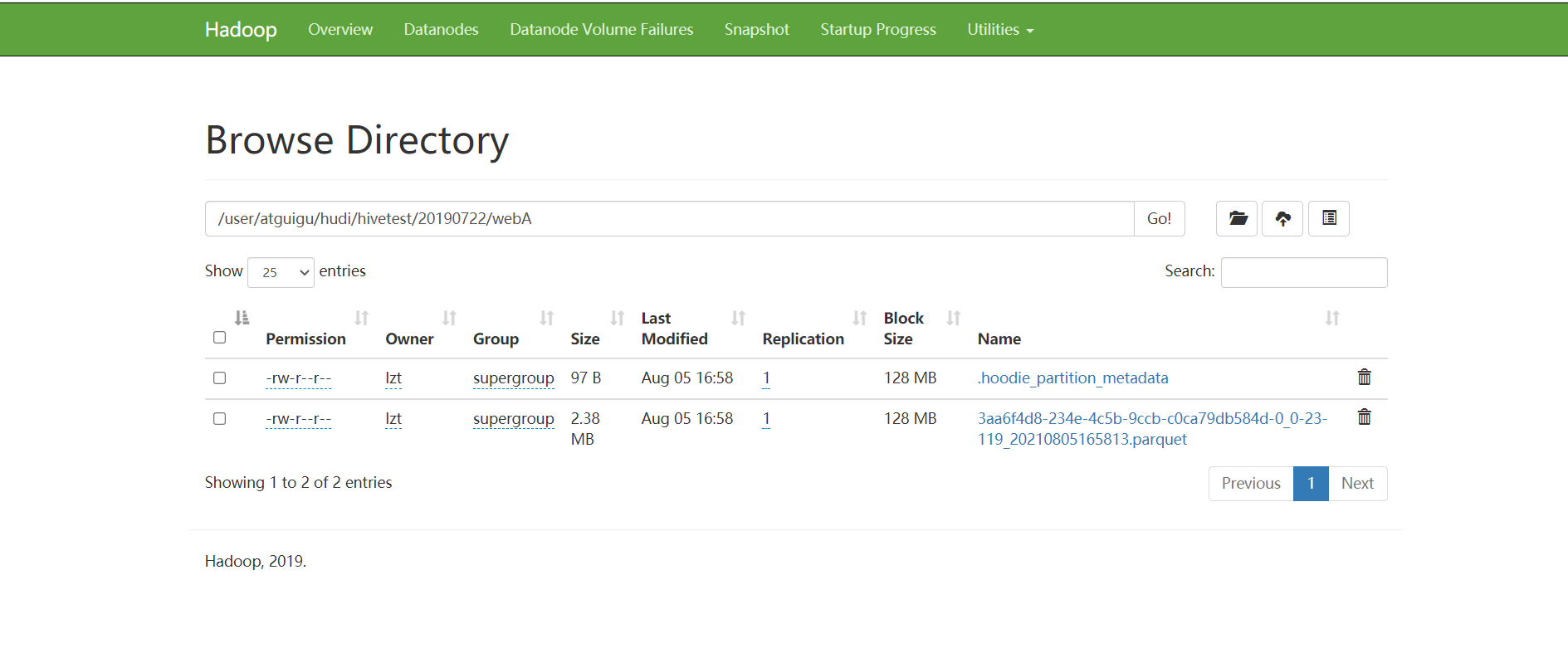Sort by the Name column arrows
1568x648 pixels.
click(1332, 318)
